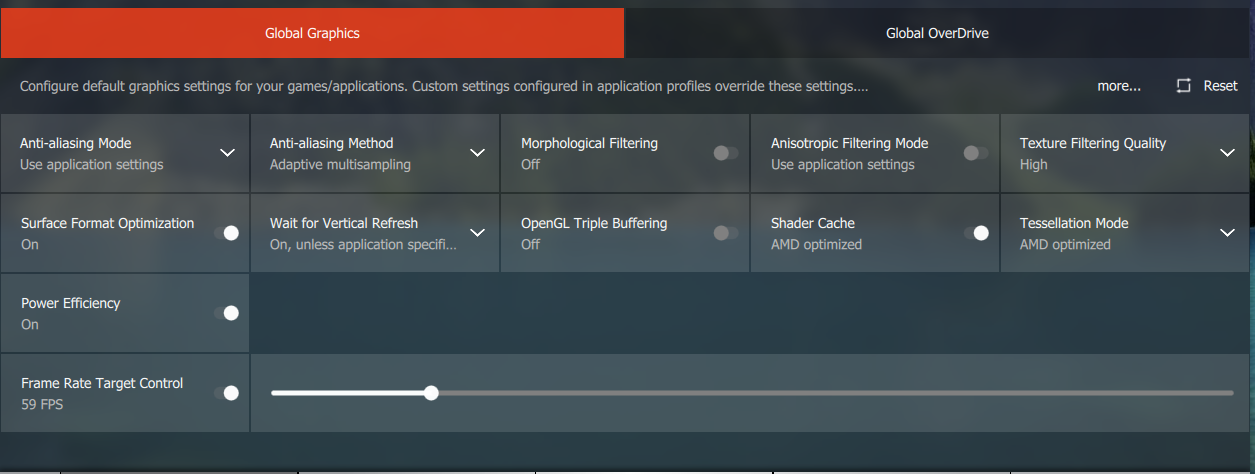Expand Texture Filtering Quality options
Screen dimensions: 1255x474
pos(1228,153)
